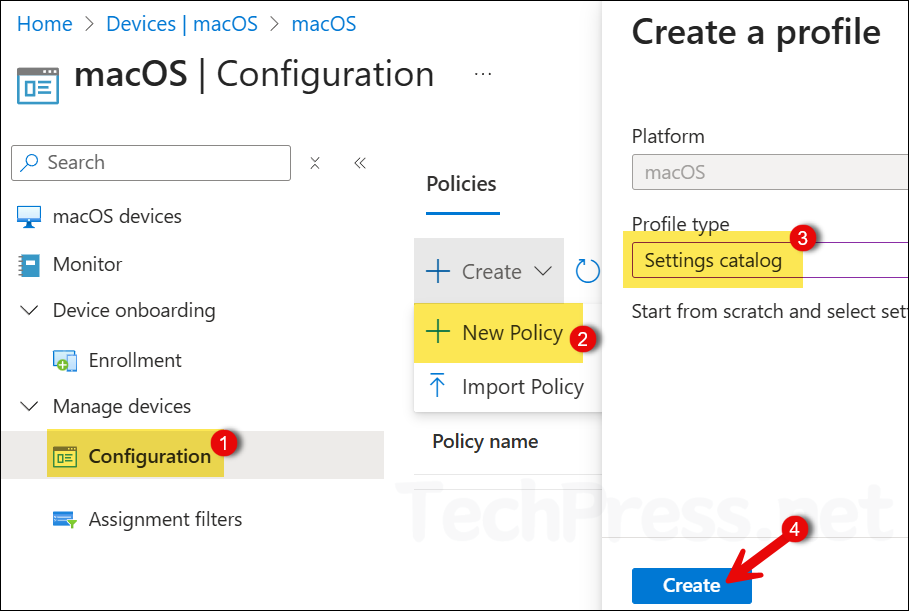Open Monitor in the sidebar
Image resolution: width=909 pixels, height=611 pixels.
[88, 264]
